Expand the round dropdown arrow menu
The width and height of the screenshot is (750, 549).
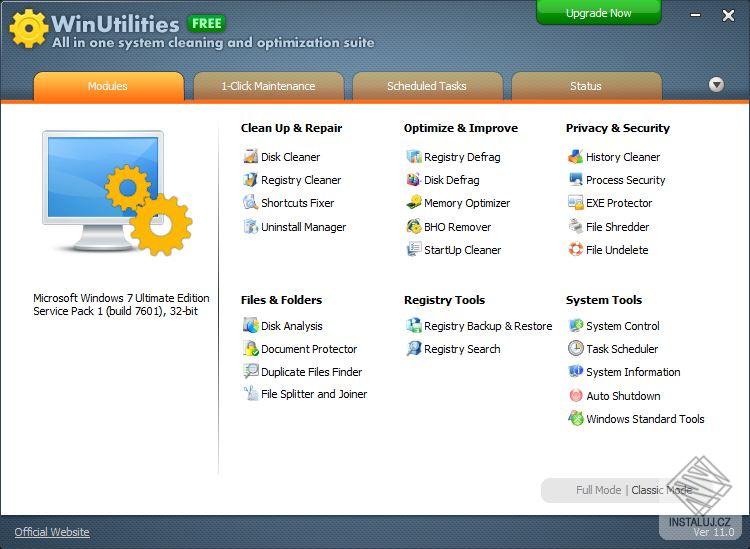(x=716, y=85)
